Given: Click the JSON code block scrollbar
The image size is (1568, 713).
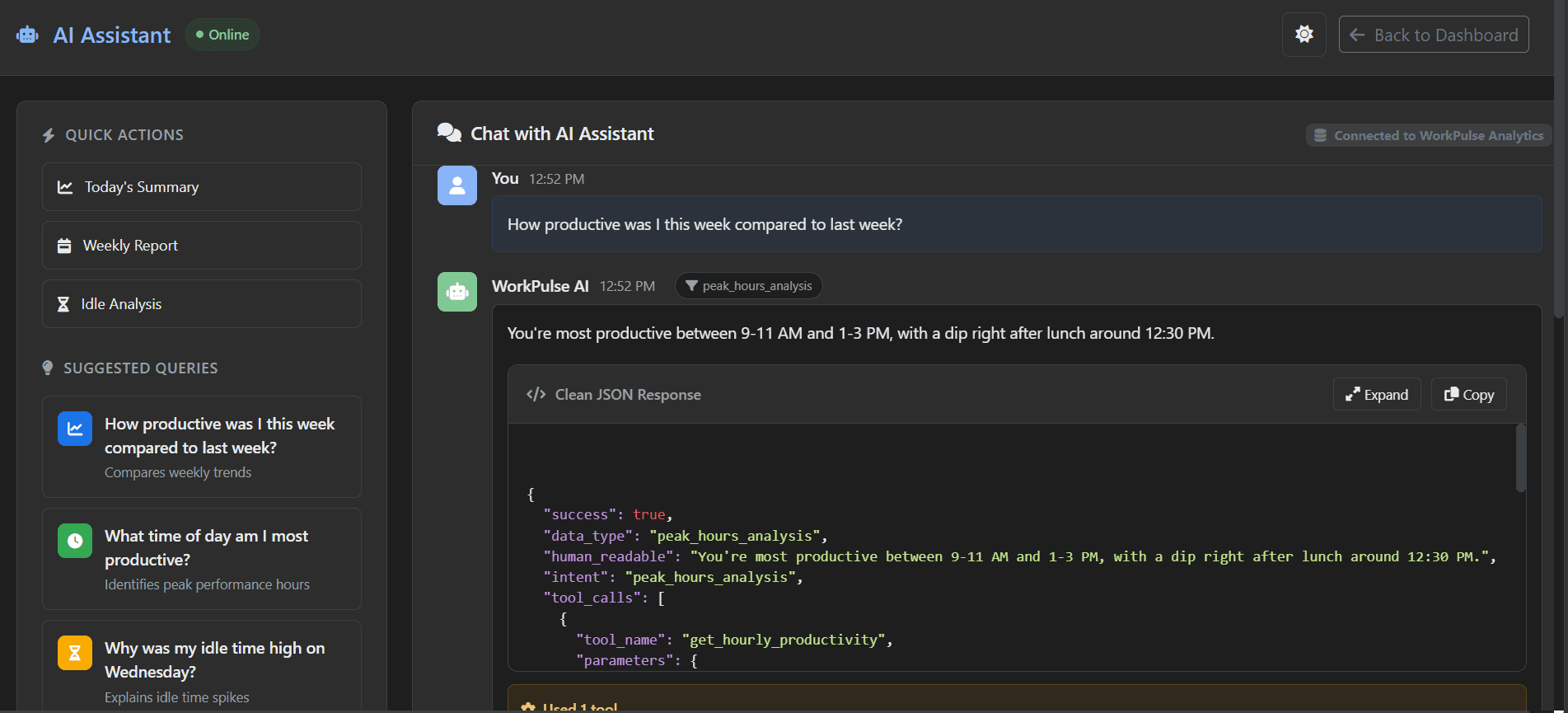Looking at the screenshot, I should pos(1520,458).
